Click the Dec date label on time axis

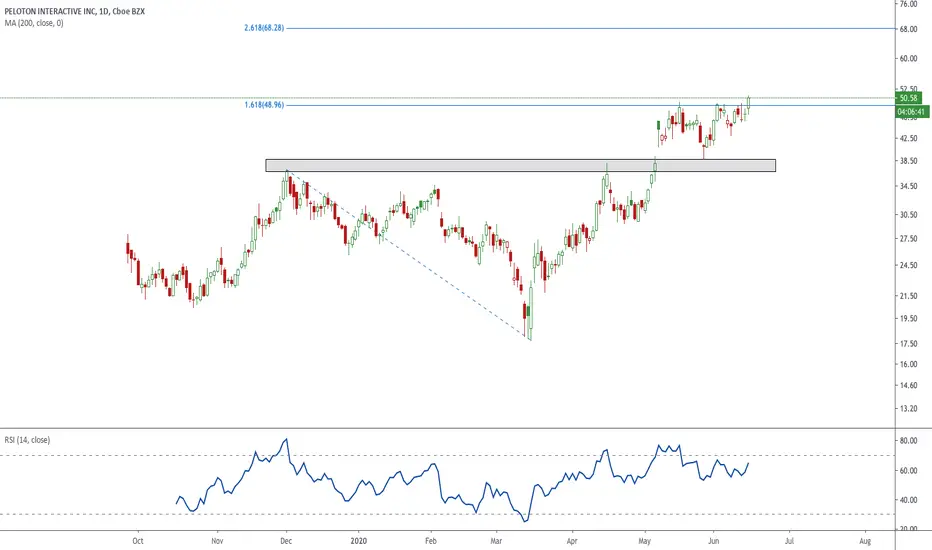tap(286, 540)
